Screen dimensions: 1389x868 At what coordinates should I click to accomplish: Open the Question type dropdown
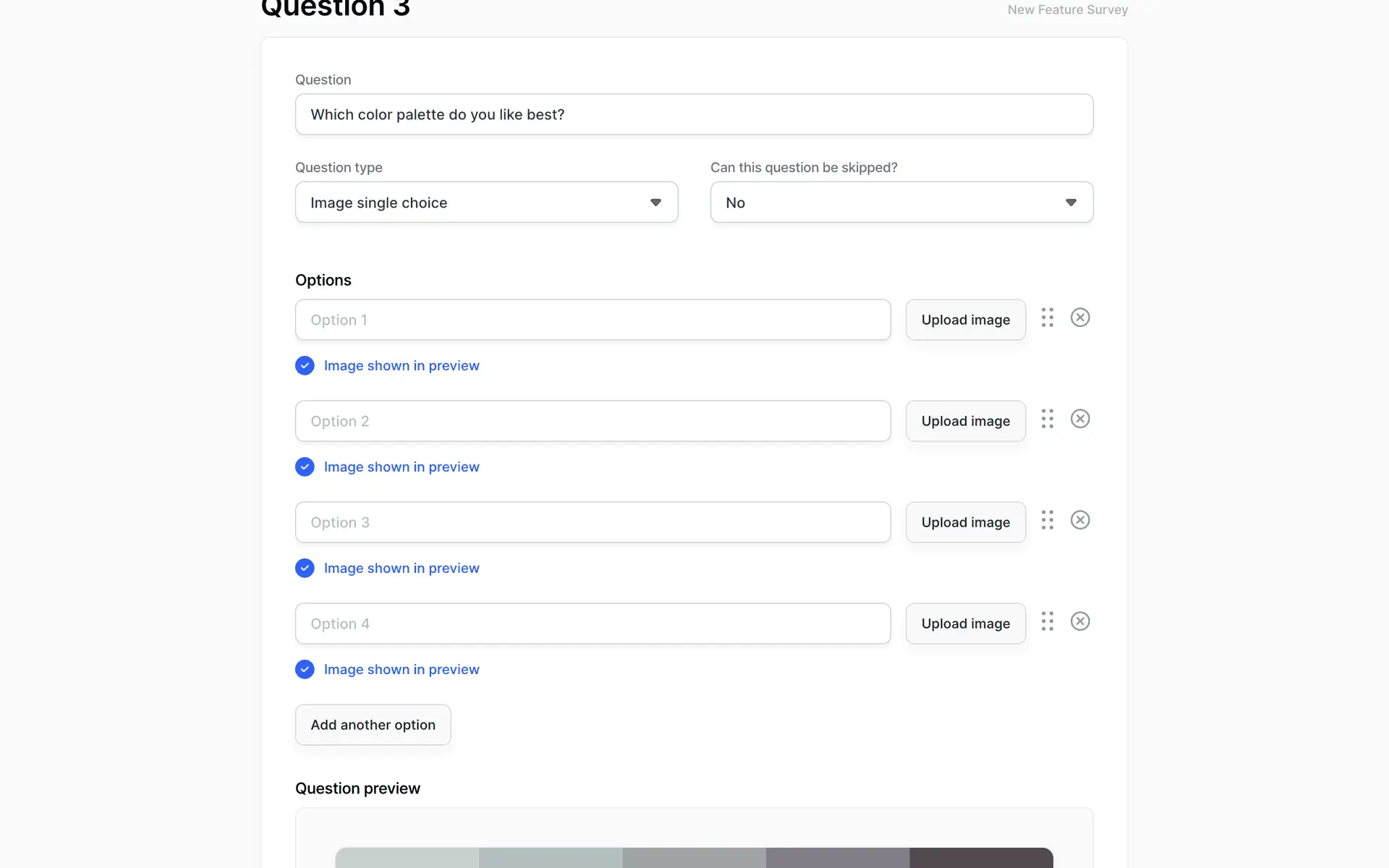click(486, 203)
